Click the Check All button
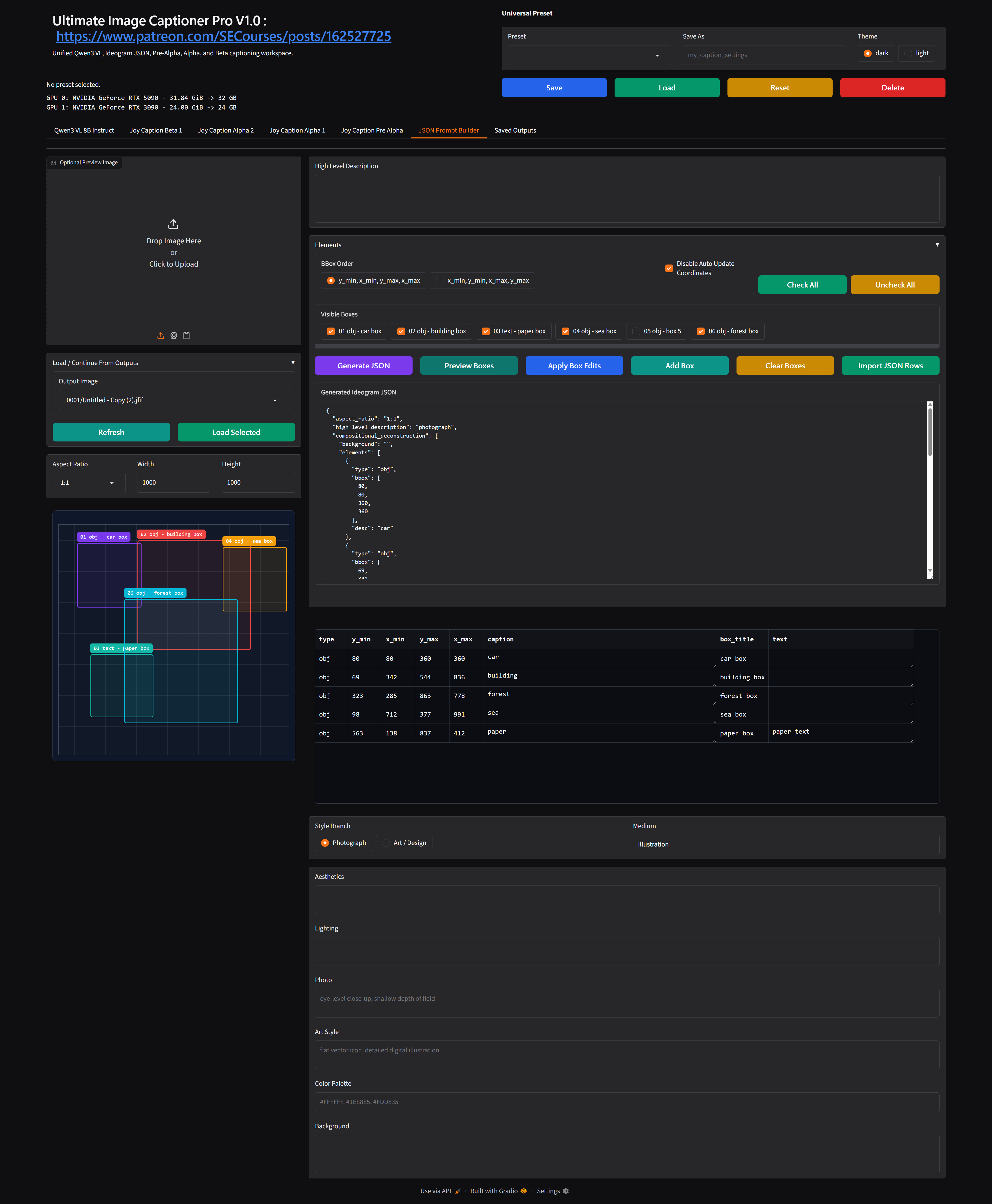Screen dimensions: 992x1204 click(802, 285)
